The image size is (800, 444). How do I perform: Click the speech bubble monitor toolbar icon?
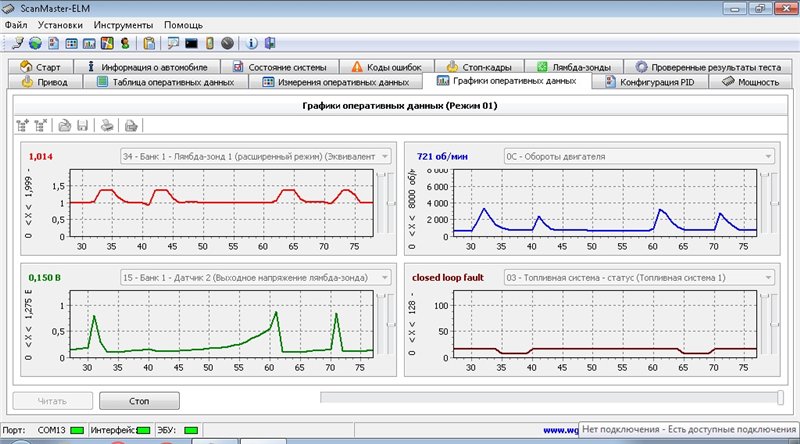click(x=173, y=43)
